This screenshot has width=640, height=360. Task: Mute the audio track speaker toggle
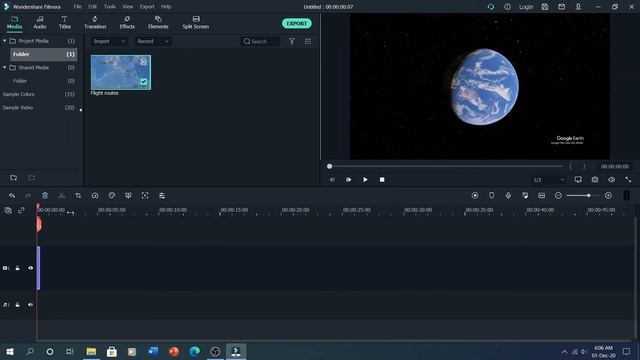click(x=31, y=304)
